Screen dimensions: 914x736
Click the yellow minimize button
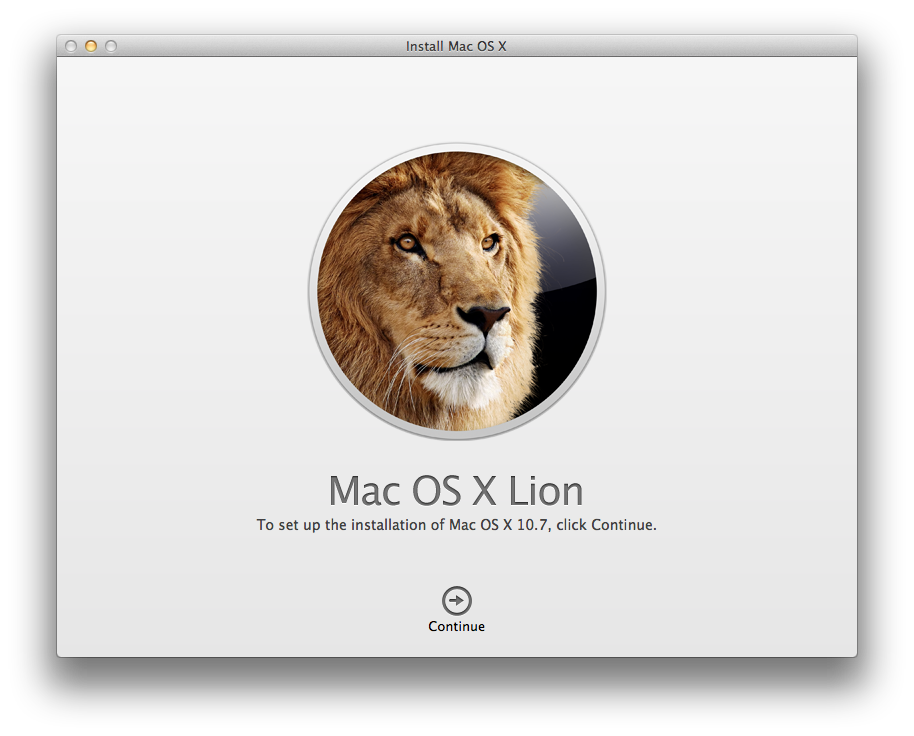point(92,46)
